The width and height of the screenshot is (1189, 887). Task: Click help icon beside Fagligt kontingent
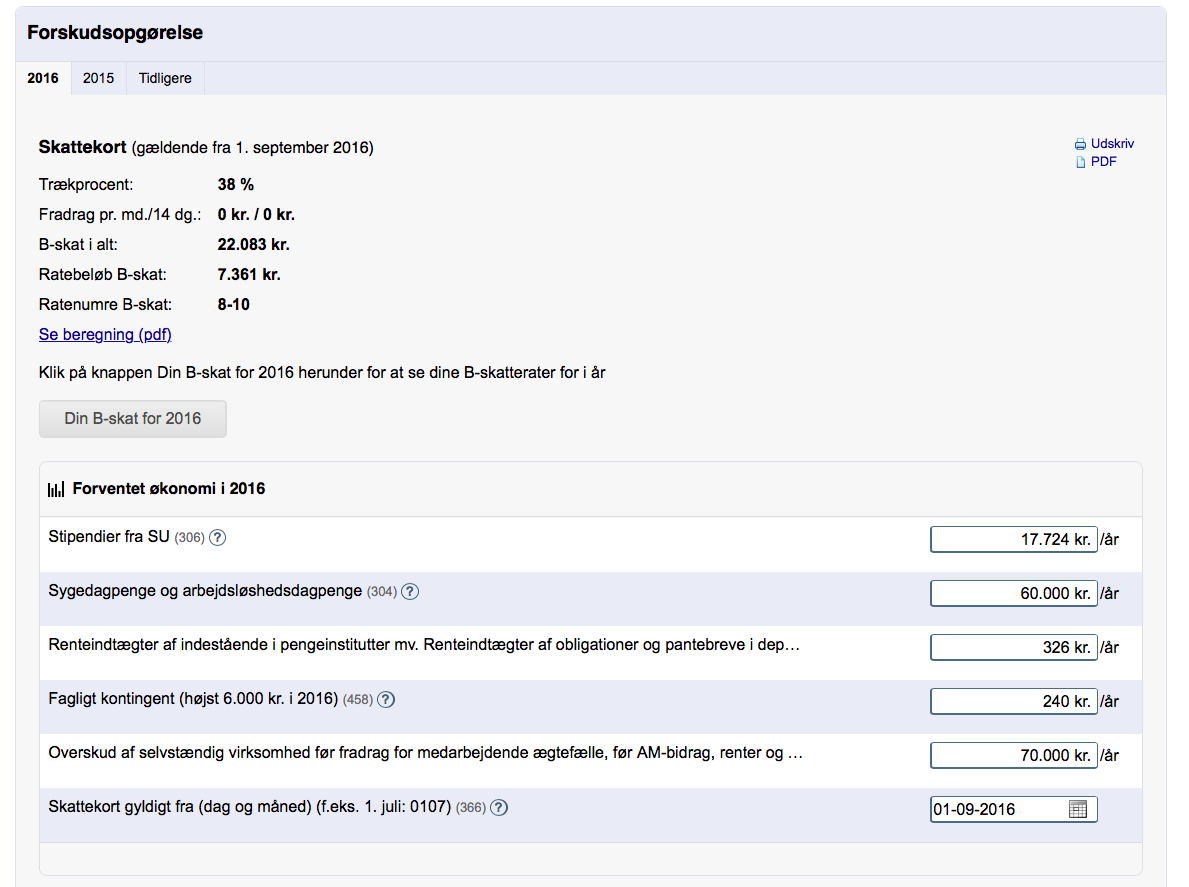386,699
